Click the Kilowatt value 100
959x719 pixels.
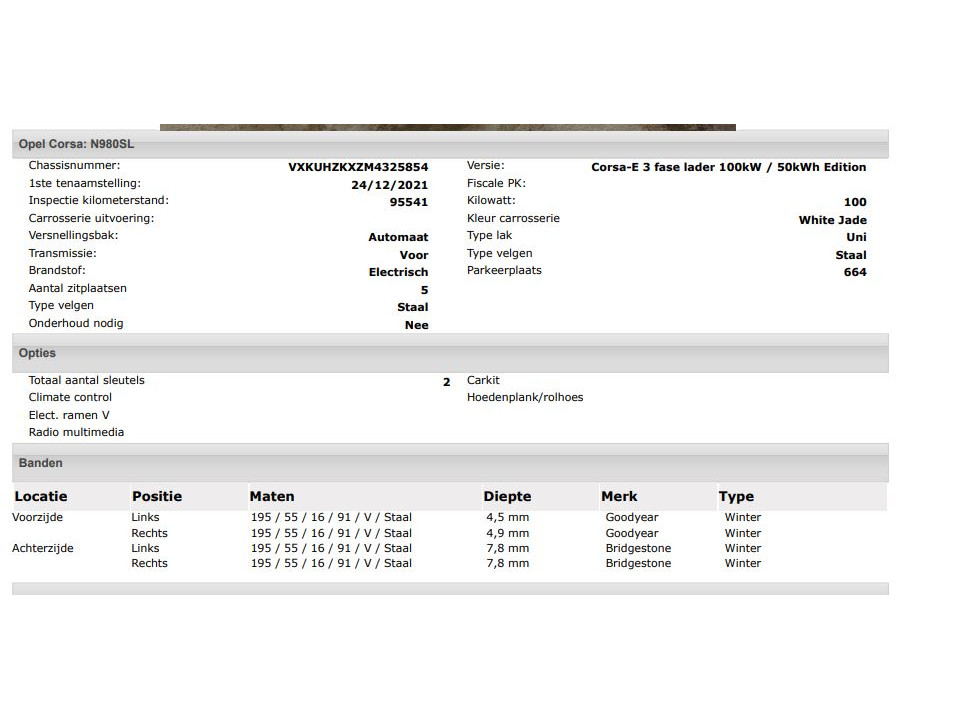point(855,202)
